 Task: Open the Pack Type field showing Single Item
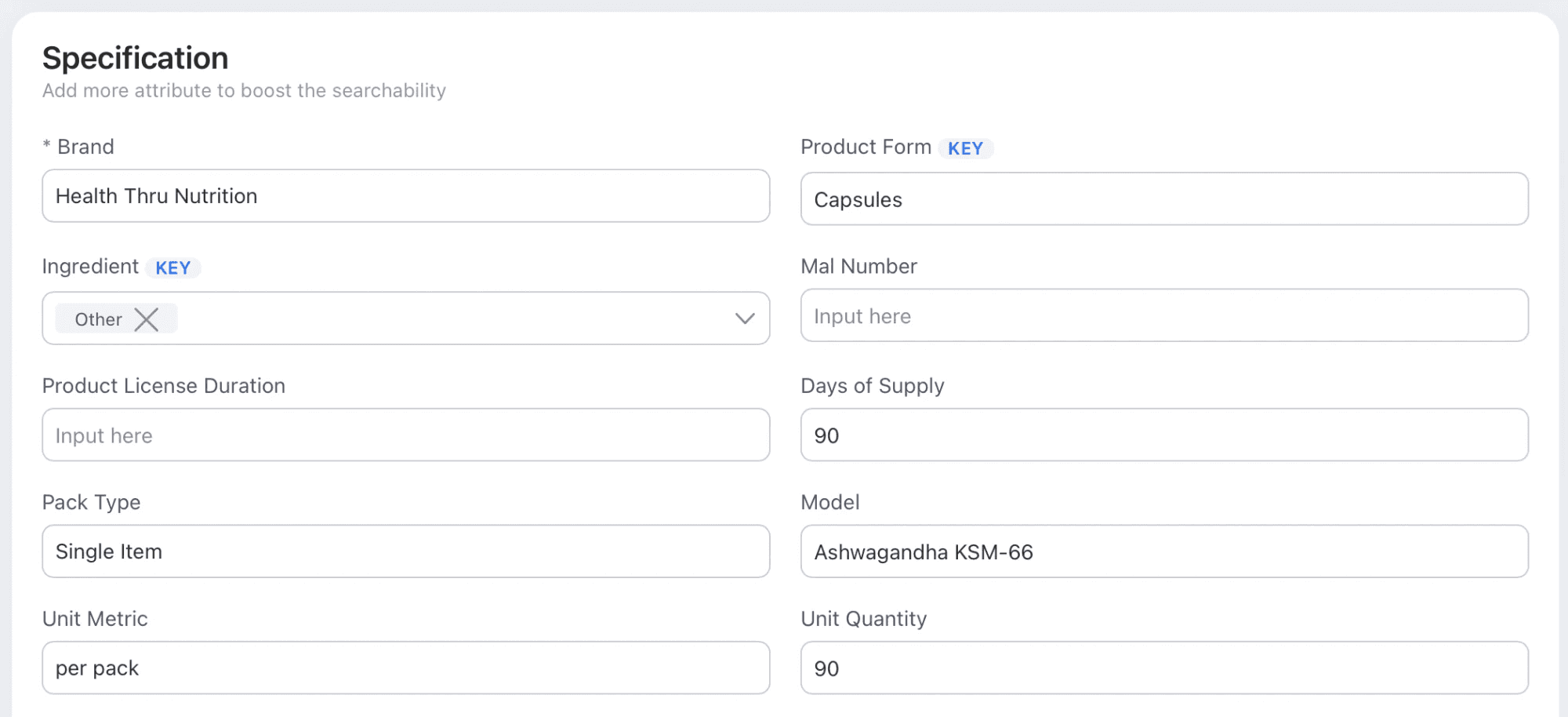click(405, 551)
